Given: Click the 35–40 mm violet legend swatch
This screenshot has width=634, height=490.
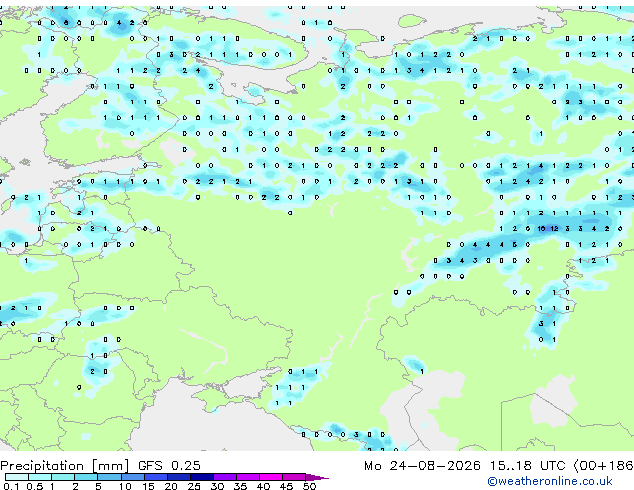Looking at the screenshot, I should tap(248, 477).
